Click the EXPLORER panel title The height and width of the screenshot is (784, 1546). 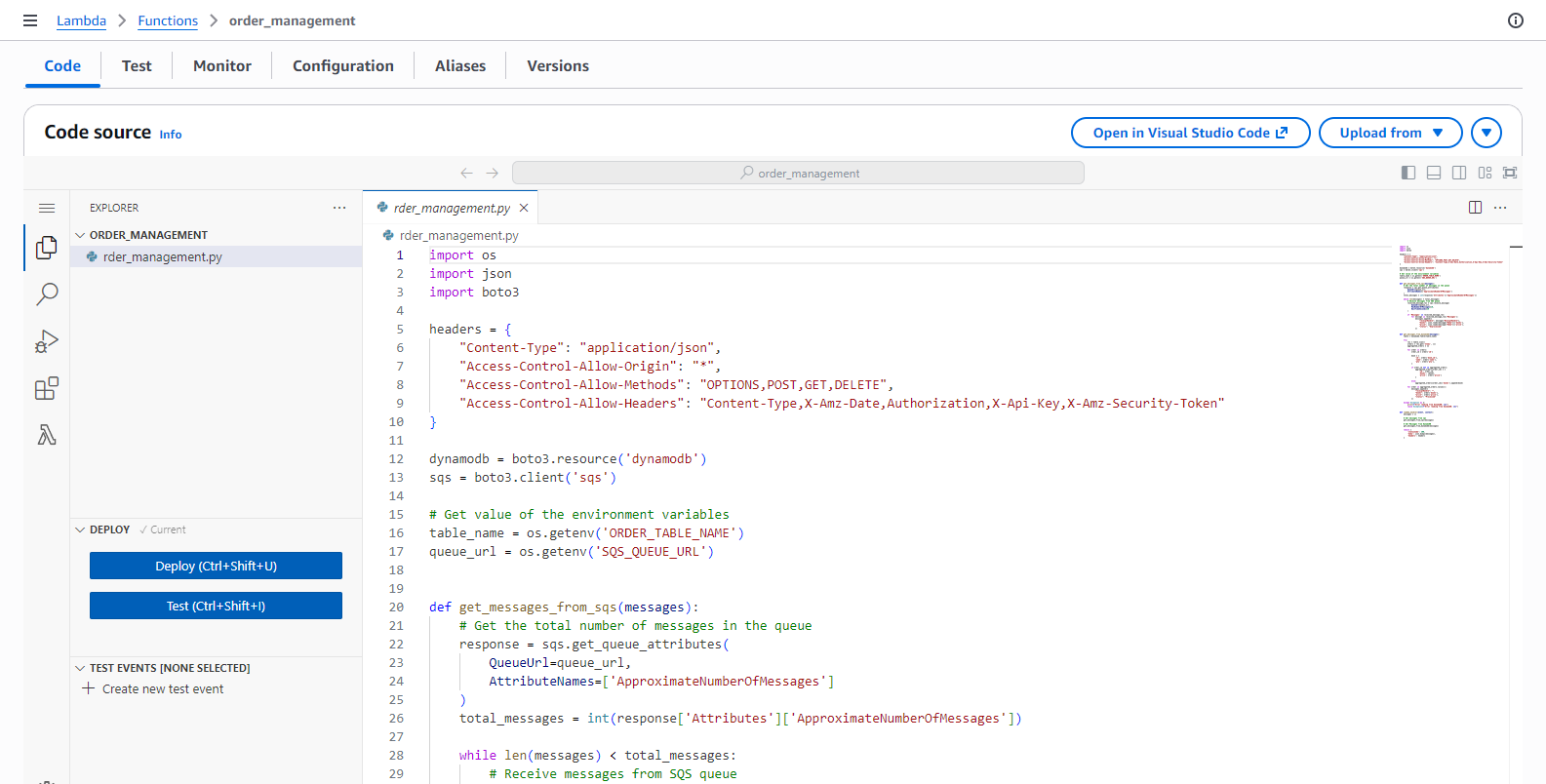coord(114,208)
